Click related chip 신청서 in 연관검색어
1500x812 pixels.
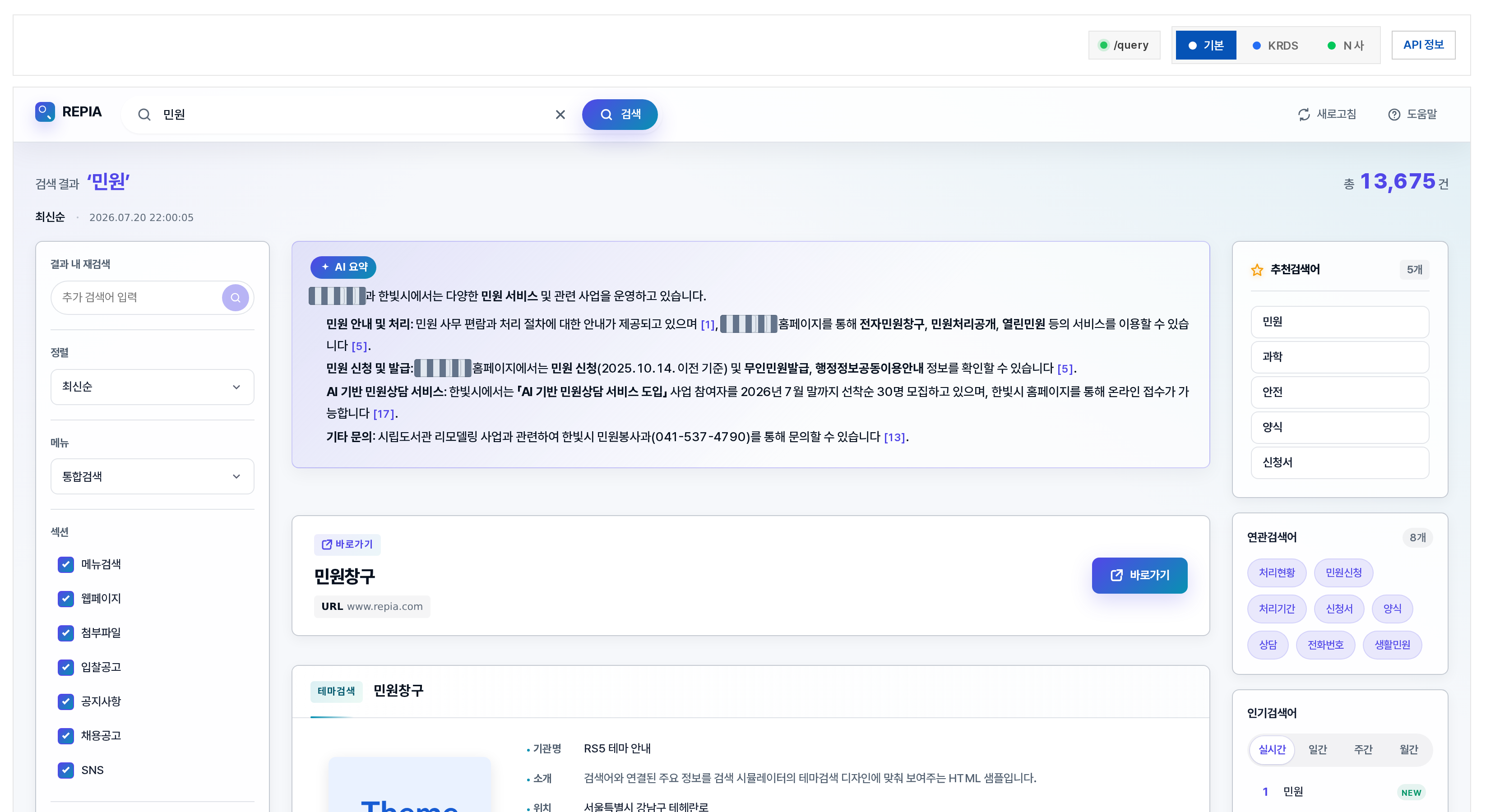point(1339,609)
